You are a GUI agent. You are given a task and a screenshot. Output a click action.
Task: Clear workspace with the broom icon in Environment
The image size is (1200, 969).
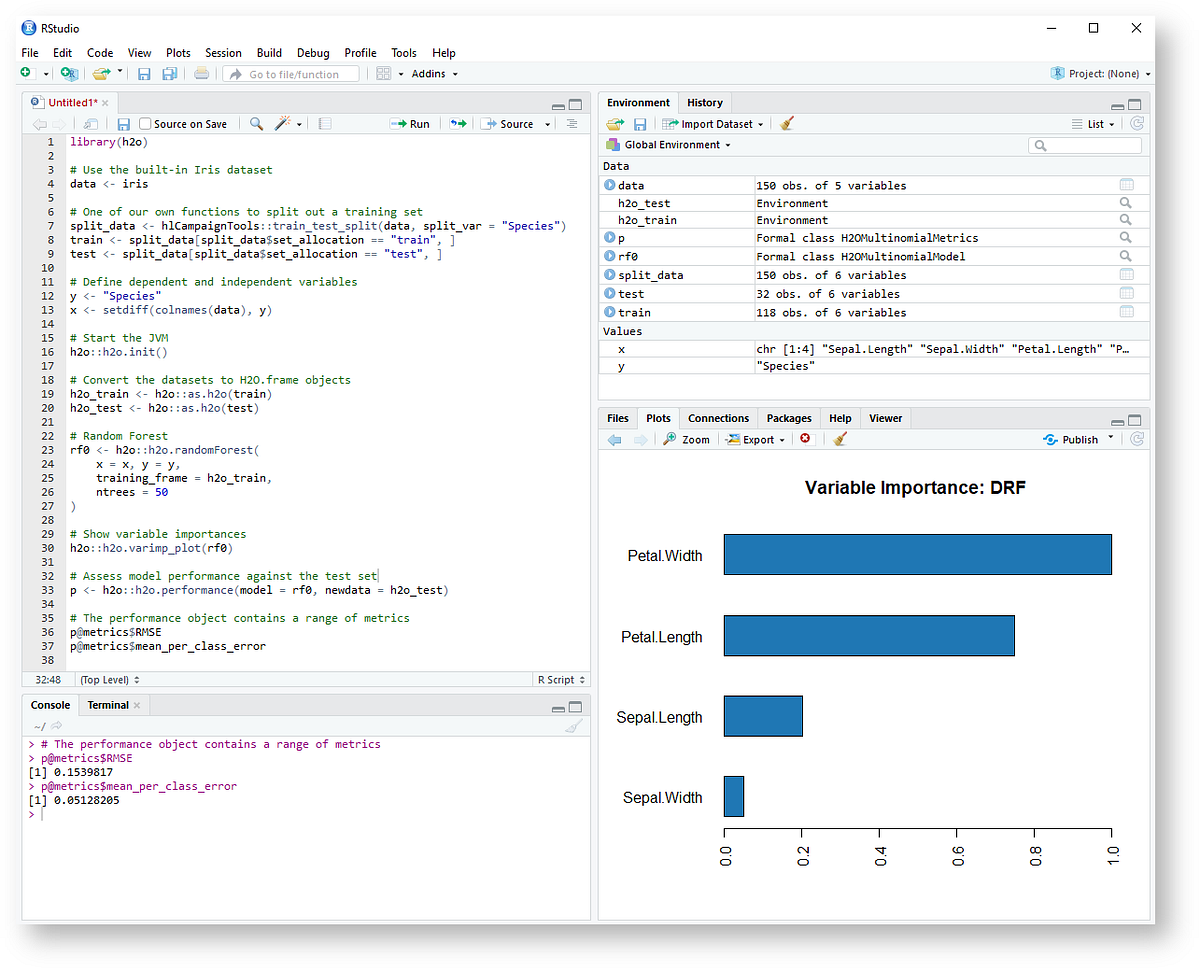(785, 123)
